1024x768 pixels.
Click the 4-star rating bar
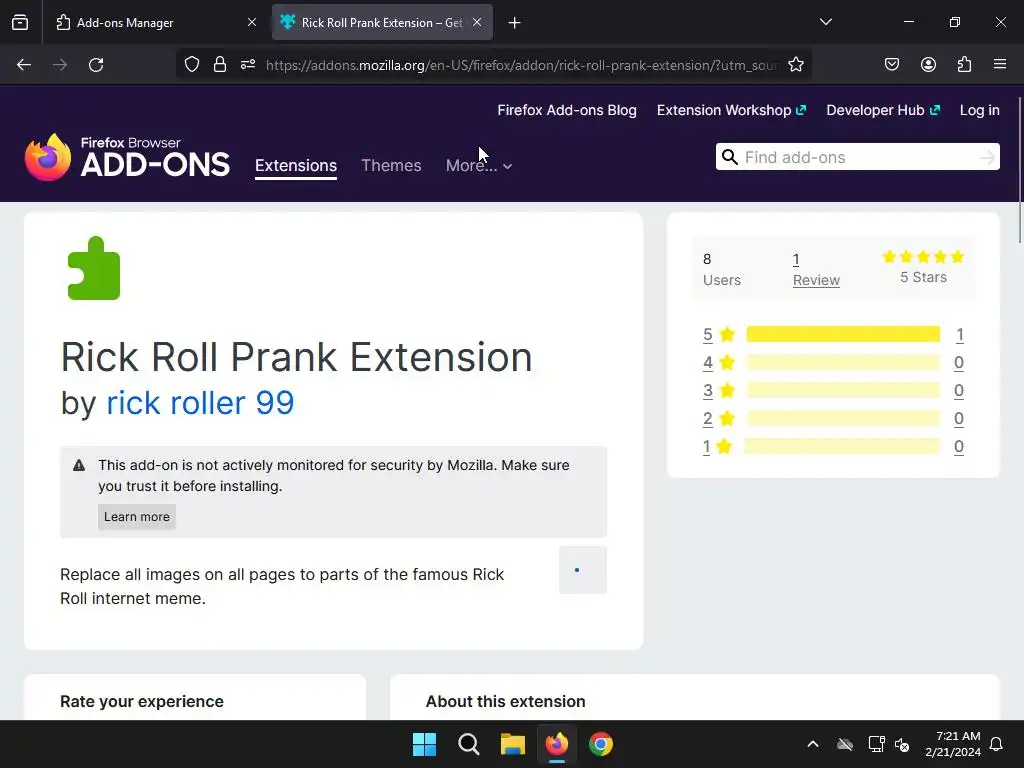point(843,362)
